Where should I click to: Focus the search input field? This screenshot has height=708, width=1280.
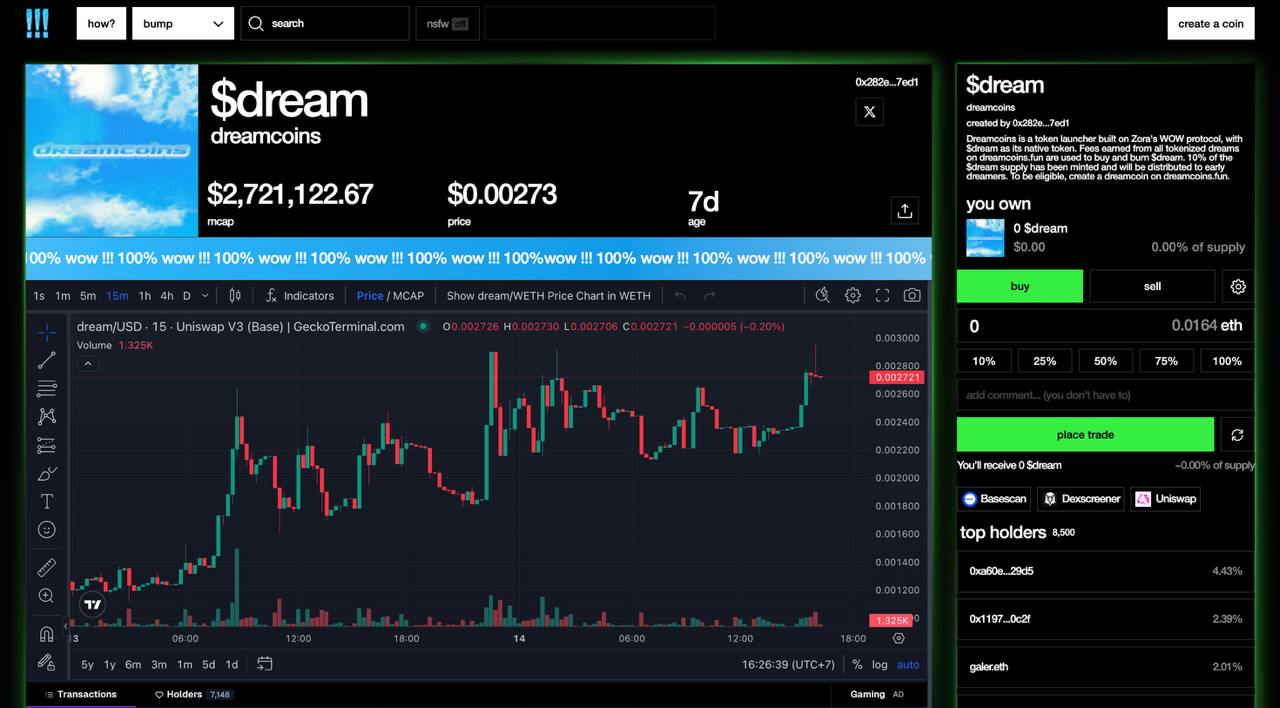click(325, 23)
